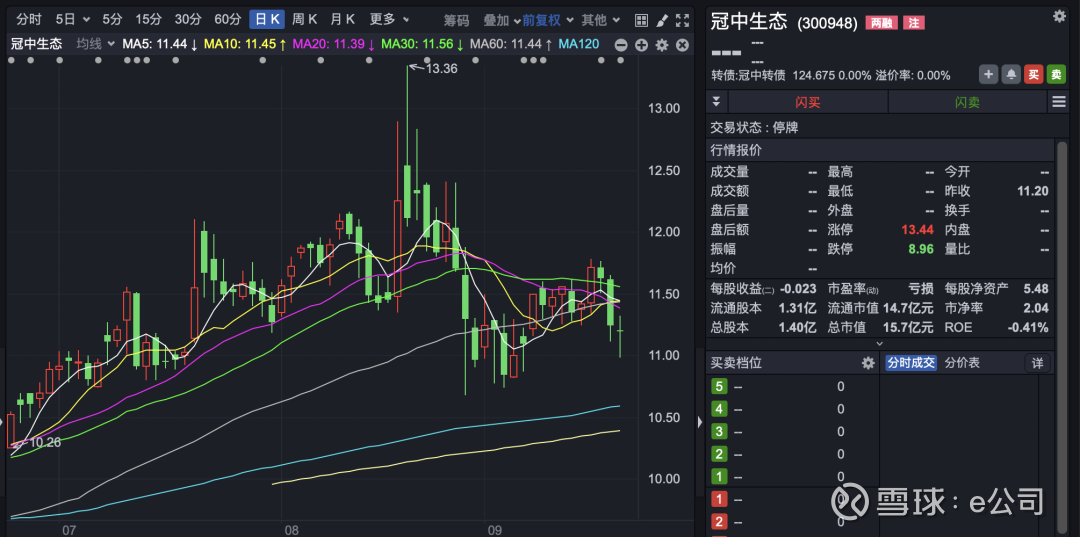Viewport: 1080px width, 537px height.
Task: Open the hamburger menu beside 闪卖
Action: (1059, 103)
